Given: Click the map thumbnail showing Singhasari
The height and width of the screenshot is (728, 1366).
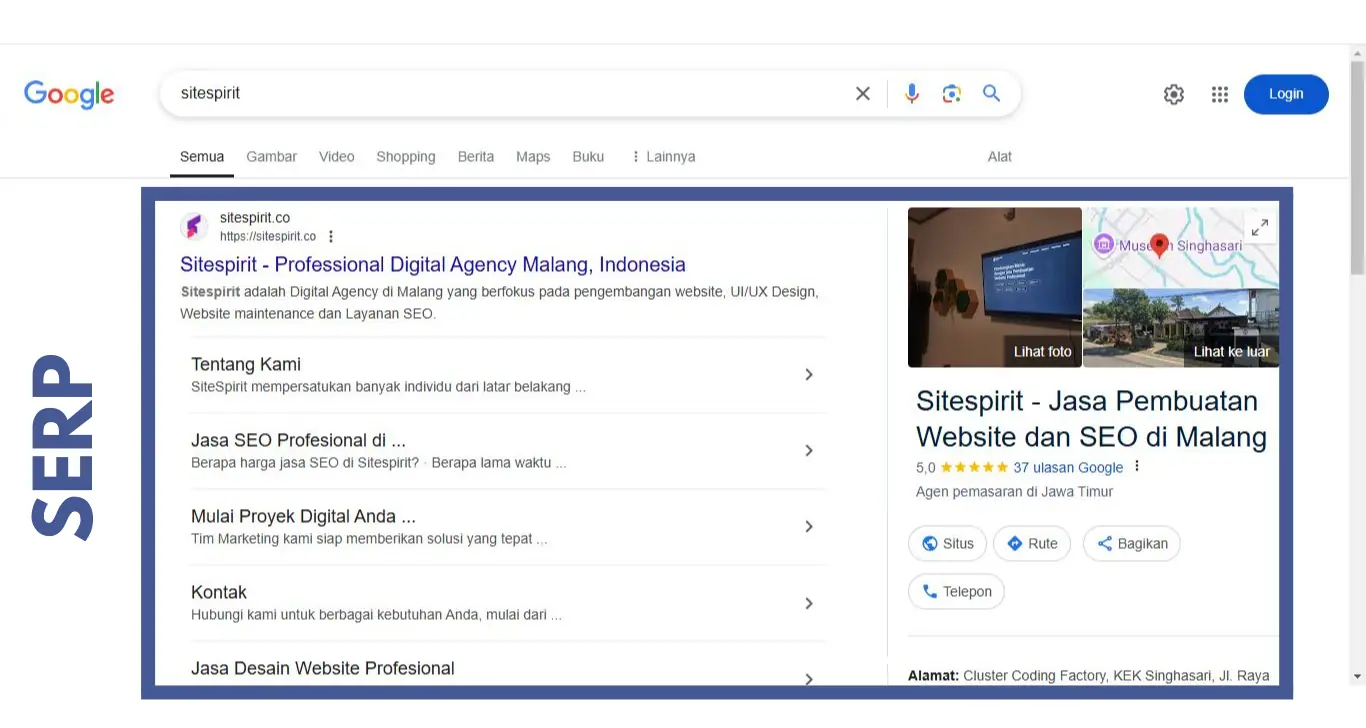Looking at the screenshot, I should [x=1181, y=247].
